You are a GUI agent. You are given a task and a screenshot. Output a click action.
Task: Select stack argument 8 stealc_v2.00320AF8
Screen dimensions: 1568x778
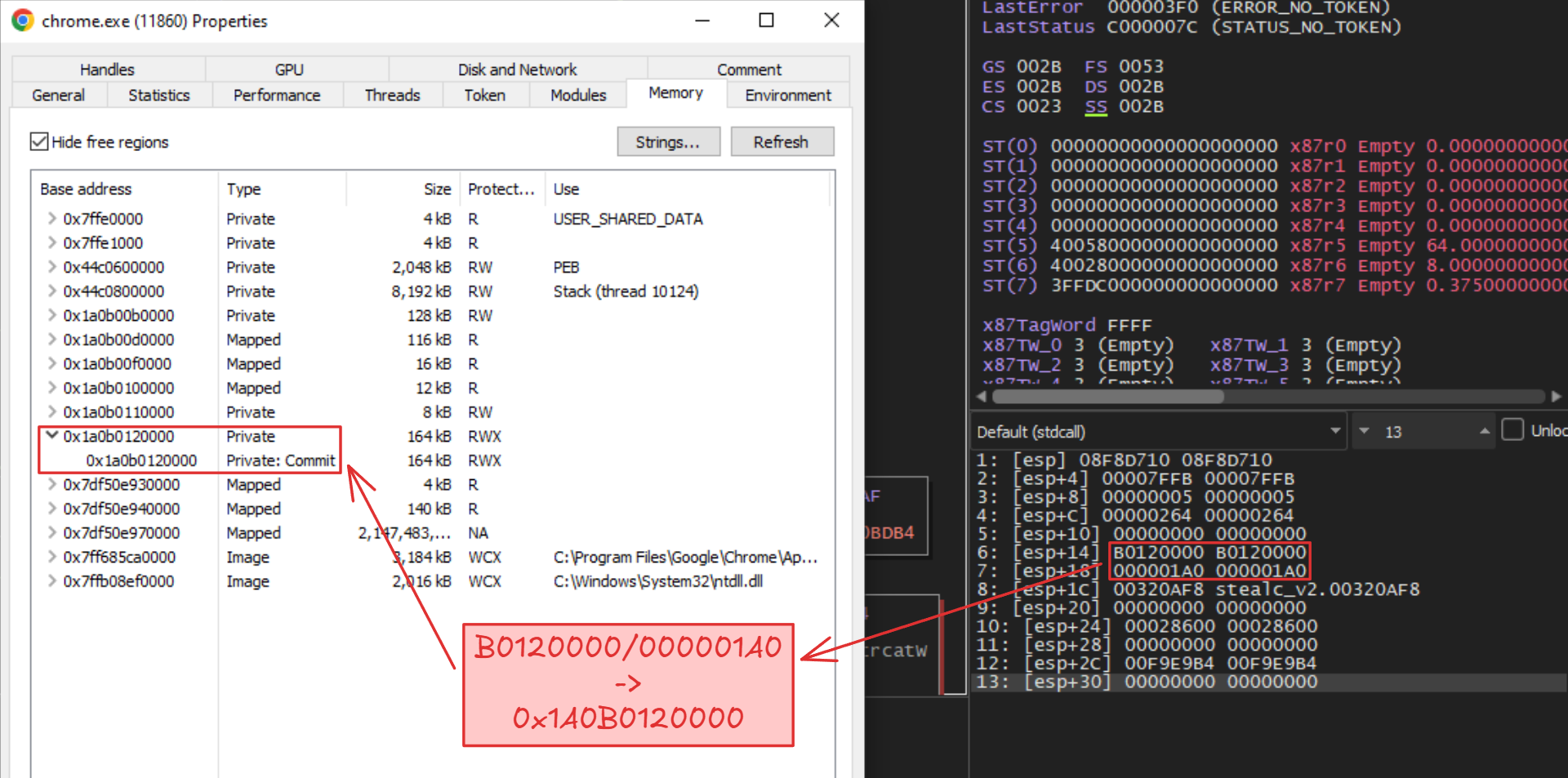1197,589
